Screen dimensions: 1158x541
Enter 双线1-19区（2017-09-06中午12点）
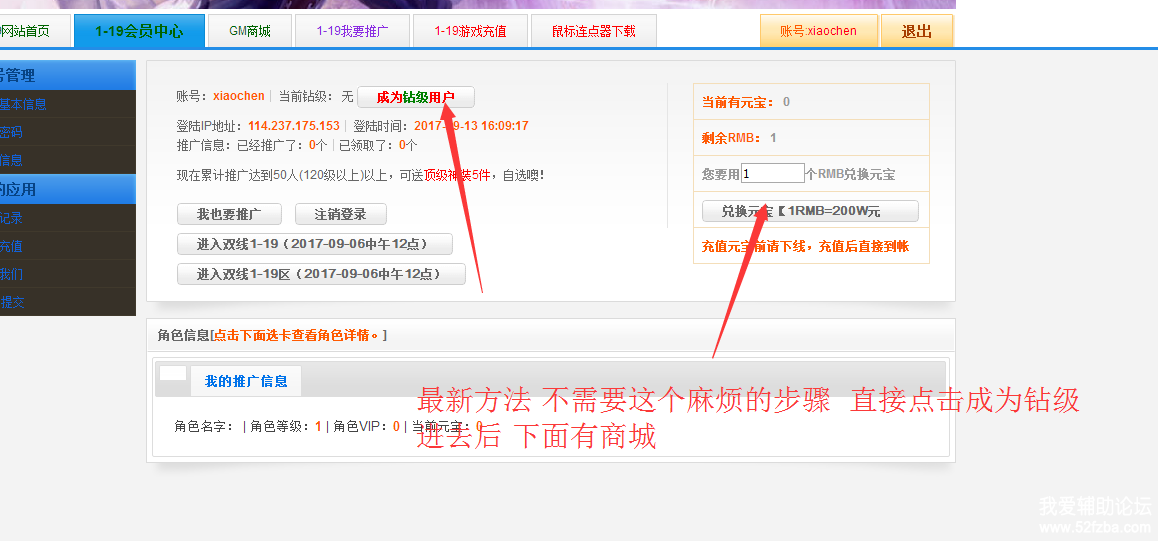[x=321, y=274]
